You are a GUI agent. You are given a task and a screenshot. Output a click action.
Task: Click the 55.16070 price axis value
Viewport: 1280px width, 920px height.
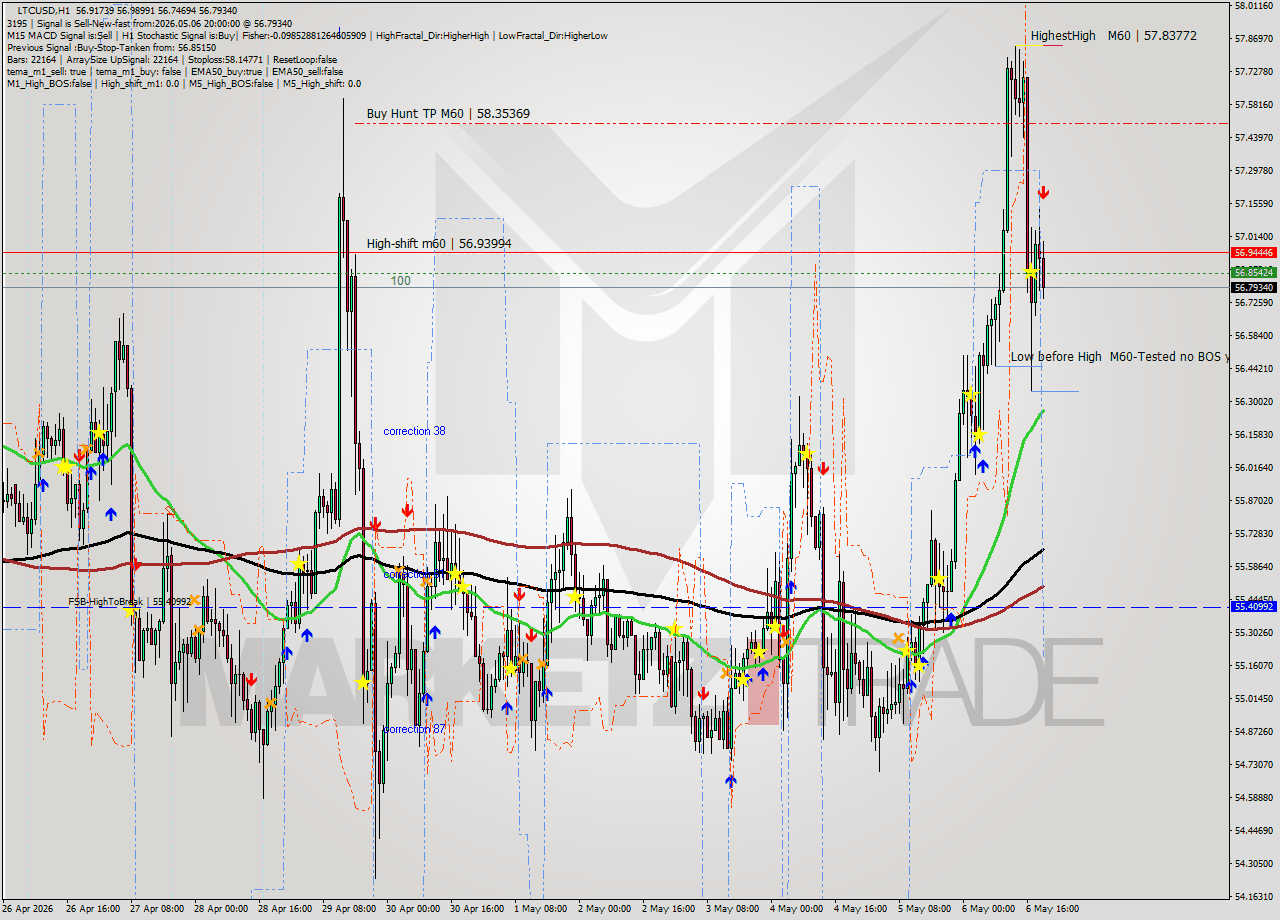coord(1253,665)
